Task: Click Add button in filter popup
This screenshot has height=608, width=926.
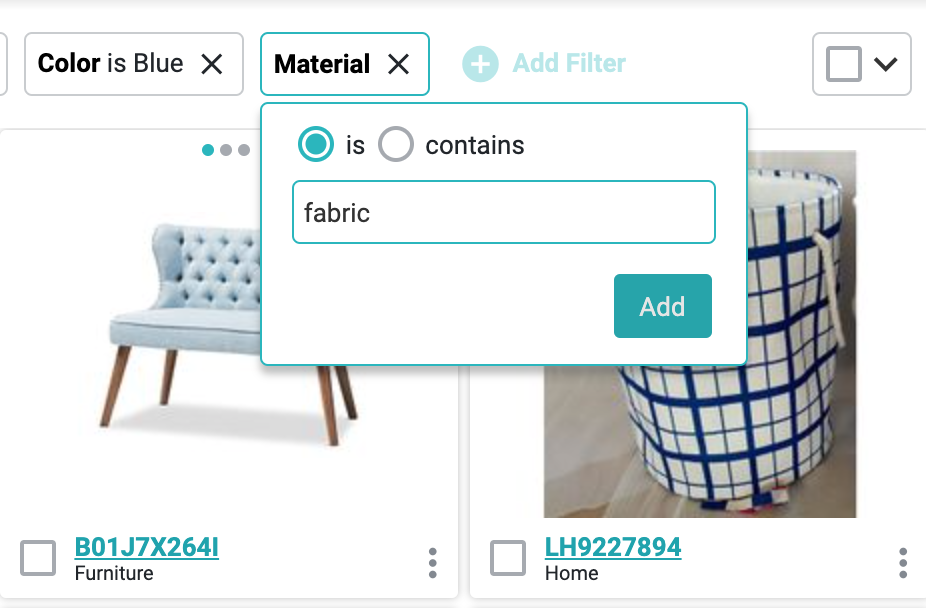Action: (662, 306)
